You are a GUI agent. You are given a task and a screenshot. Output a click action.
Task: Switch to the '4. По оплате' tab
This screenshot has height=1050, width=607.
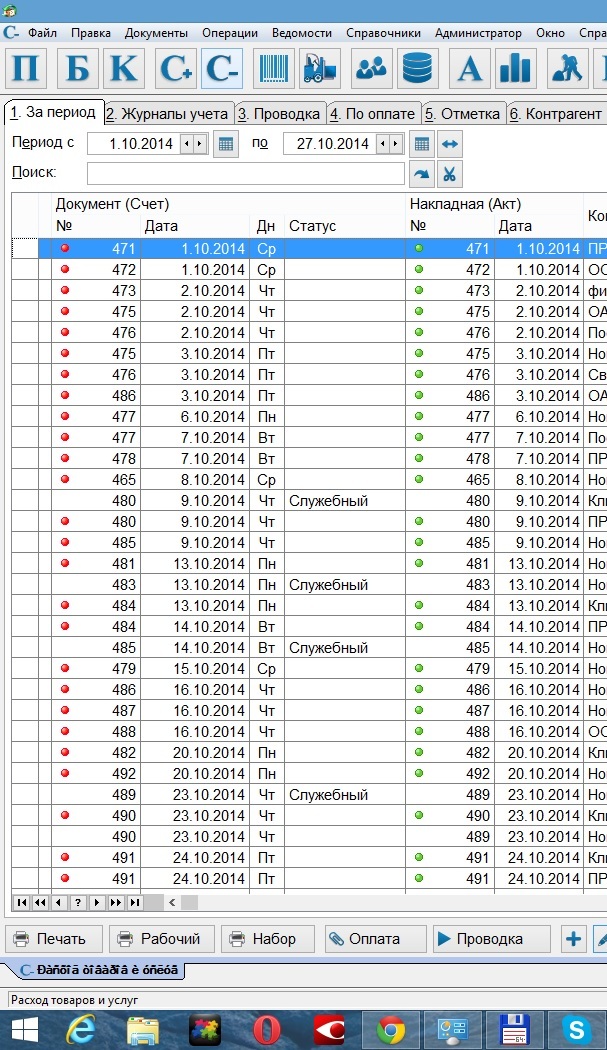372,113
